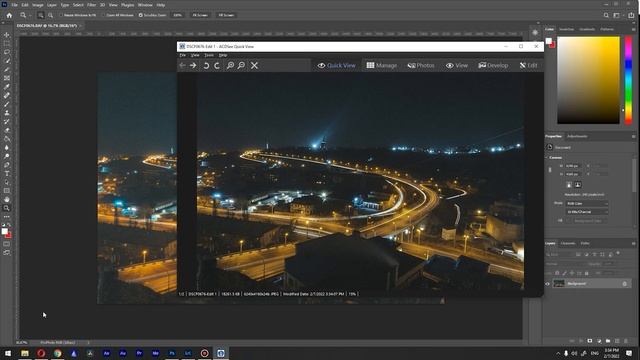Select Zoom In mode in options bar
Image resolution: width=640 pixels, height=360 pixels.
41,15
